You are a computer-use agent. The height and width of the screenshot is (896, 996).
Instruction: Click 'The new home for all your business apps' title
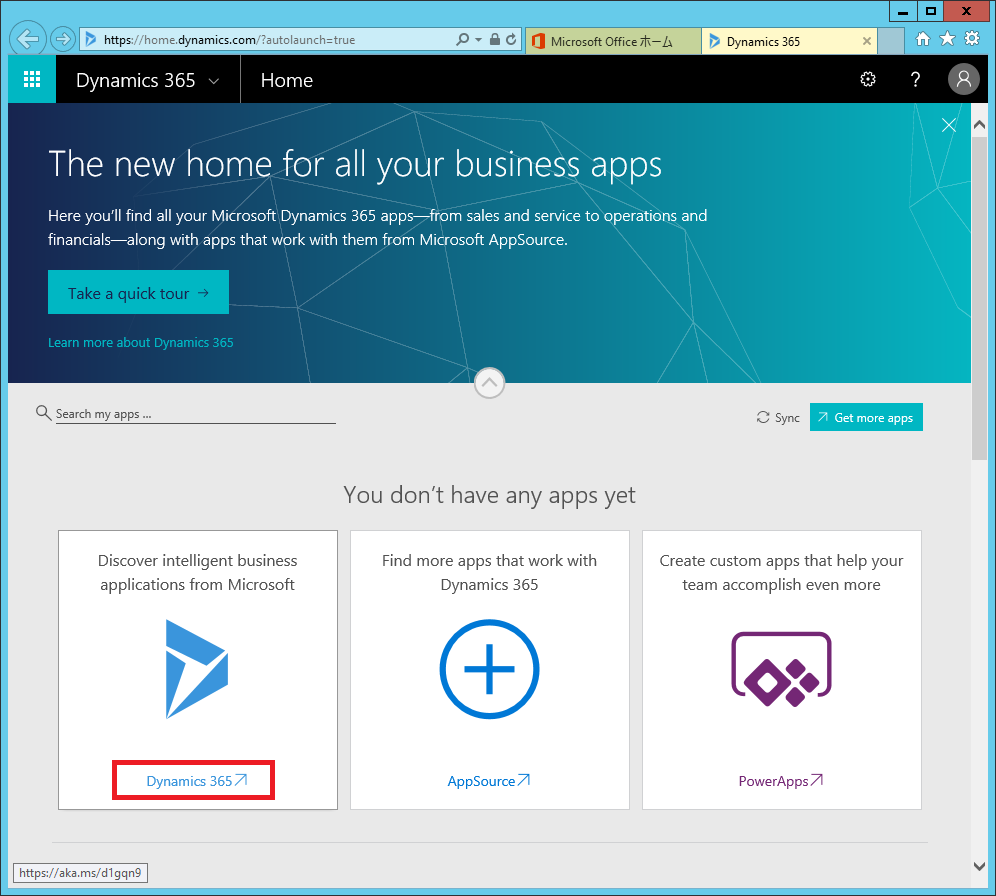click(355, 164)
